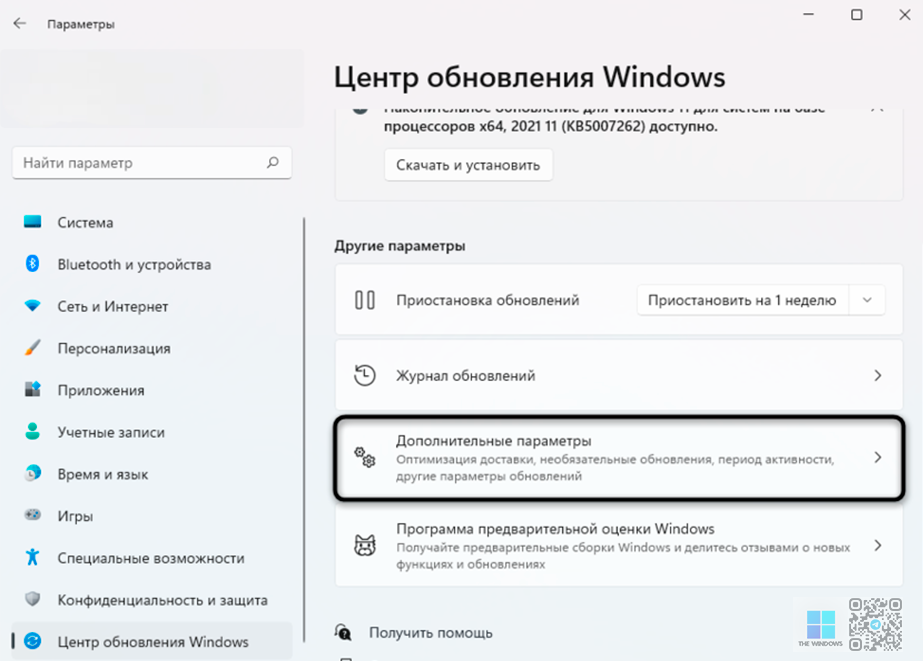The image size is (923, 661).
Task: Close the Параметры window
Action: coord(905,14)
